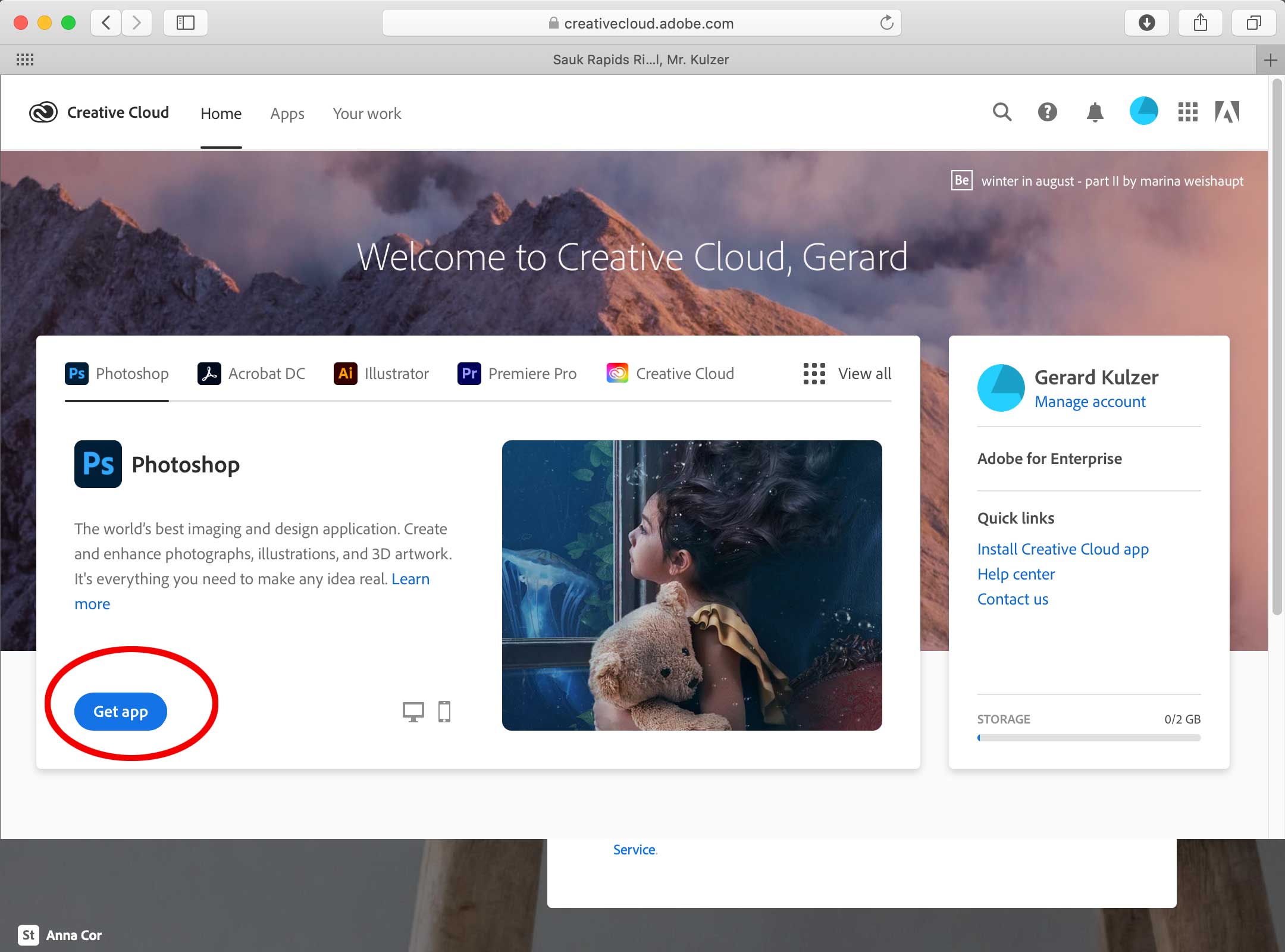Select the Creative Cloud app tab
1285x952 pixels.
[x=670, y=374]
